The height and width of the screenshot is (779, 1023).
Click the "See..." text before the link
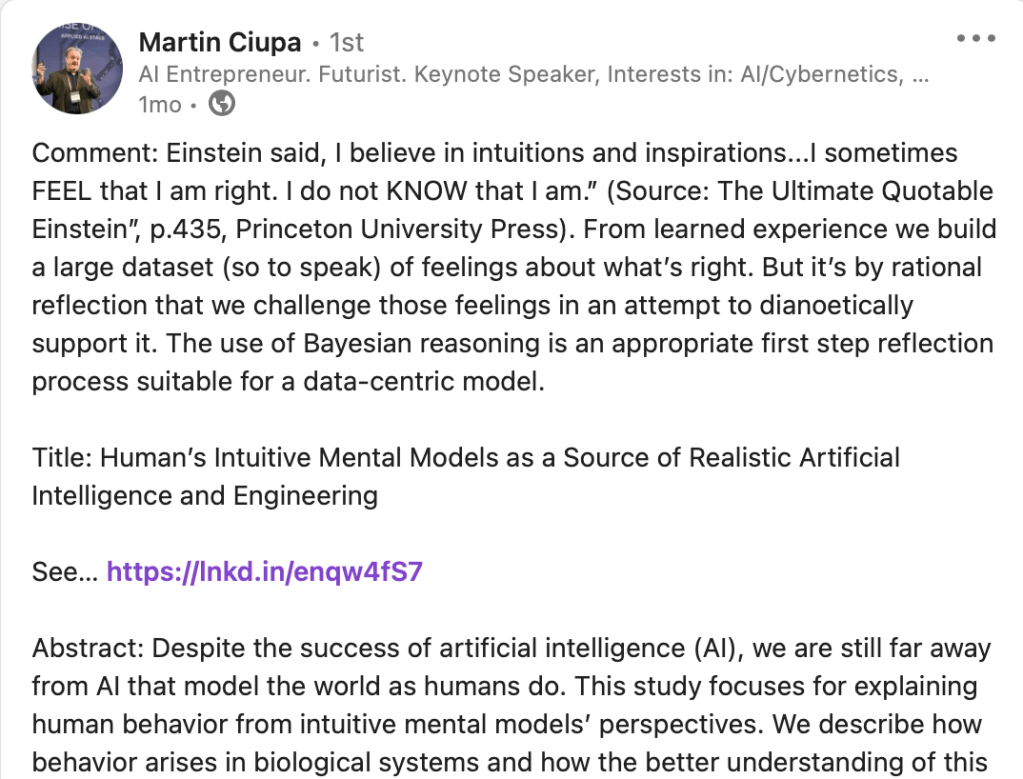point(65,572)
